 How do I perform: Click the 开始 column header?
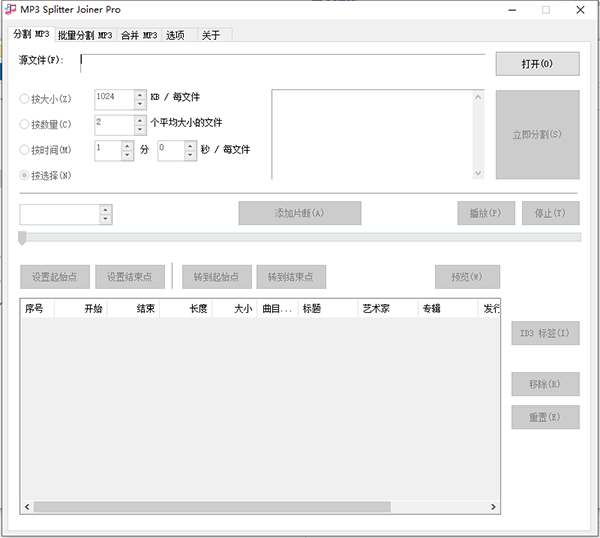click(x=81, y=308)
